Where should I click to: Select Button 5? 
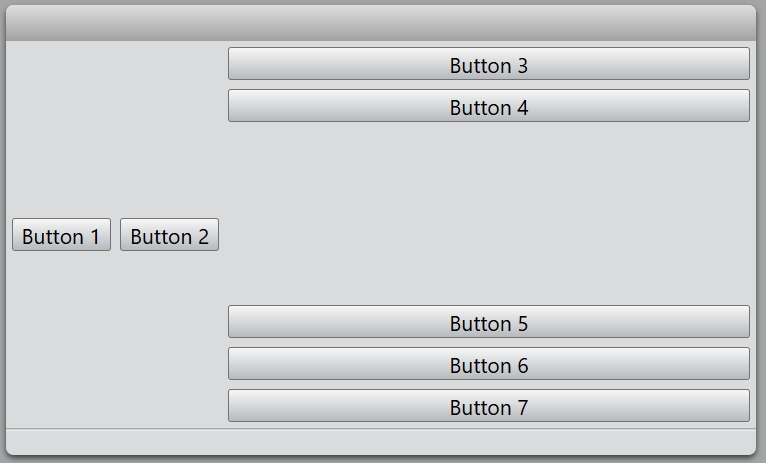tap(488, 322)
